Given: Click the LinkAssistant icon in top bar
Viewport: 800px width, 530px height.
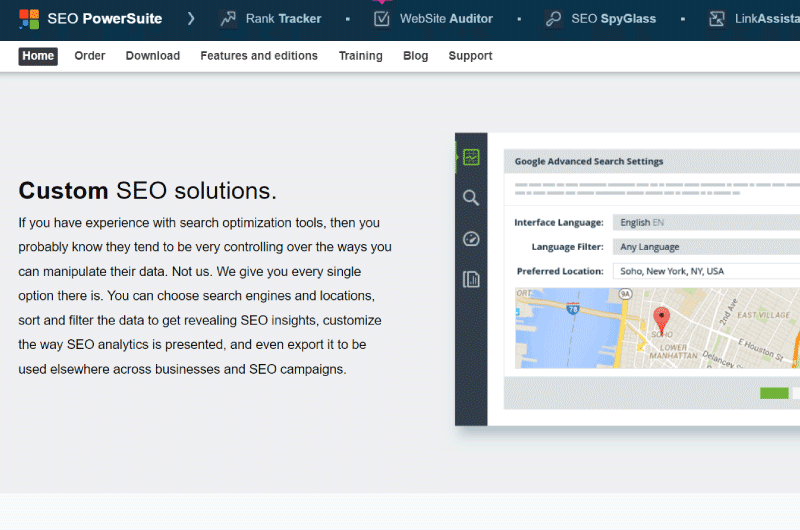Looking at the screenshot, I should pyautogui.click(x=717, y=19).
